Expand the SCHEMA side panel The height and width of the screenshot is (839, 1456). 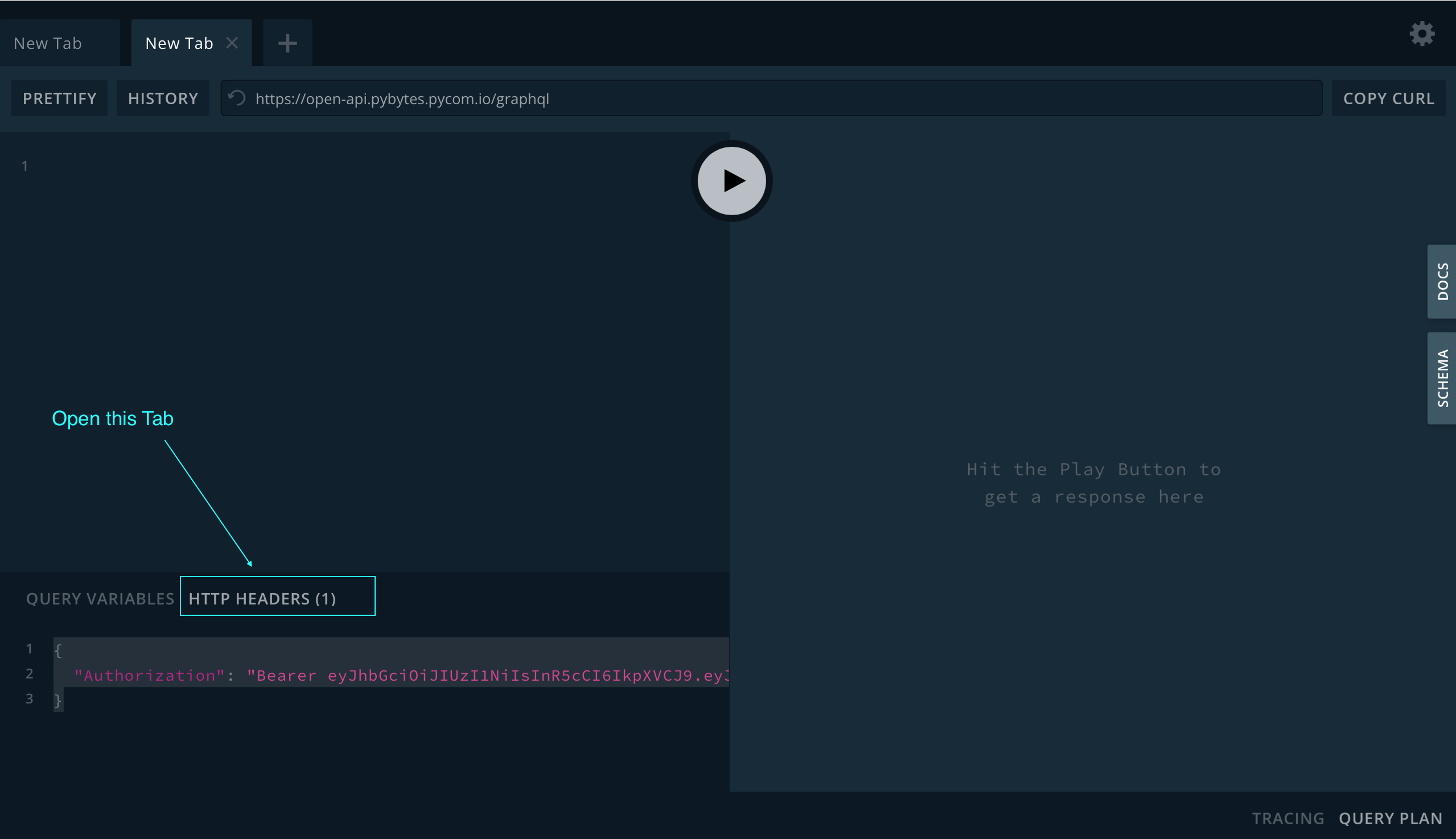point(1442,378)
